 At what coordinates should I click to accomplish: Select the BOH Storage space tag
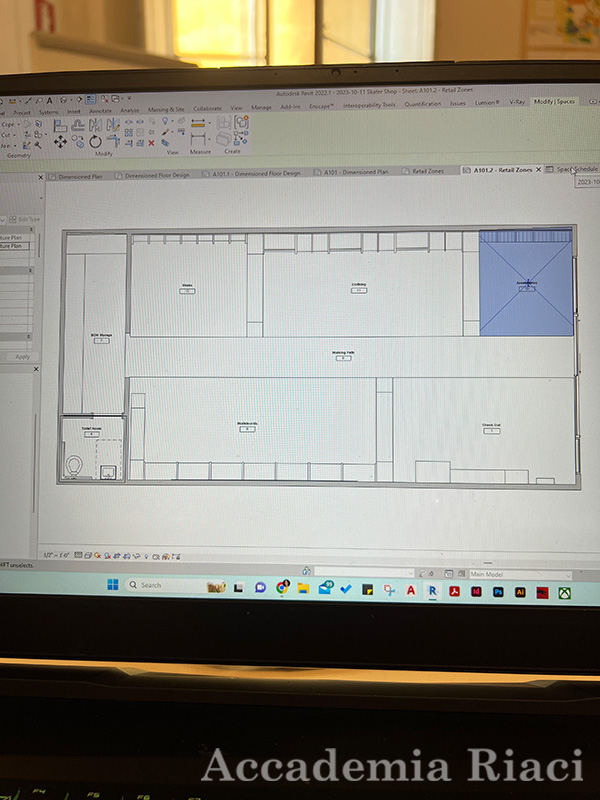102,337
